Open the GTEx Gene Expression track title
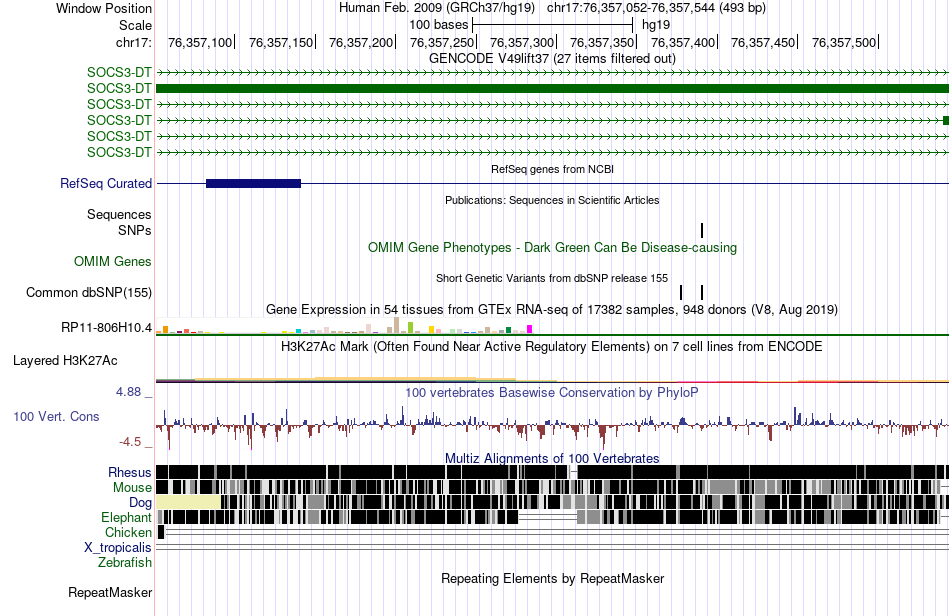 pos(552,310)
